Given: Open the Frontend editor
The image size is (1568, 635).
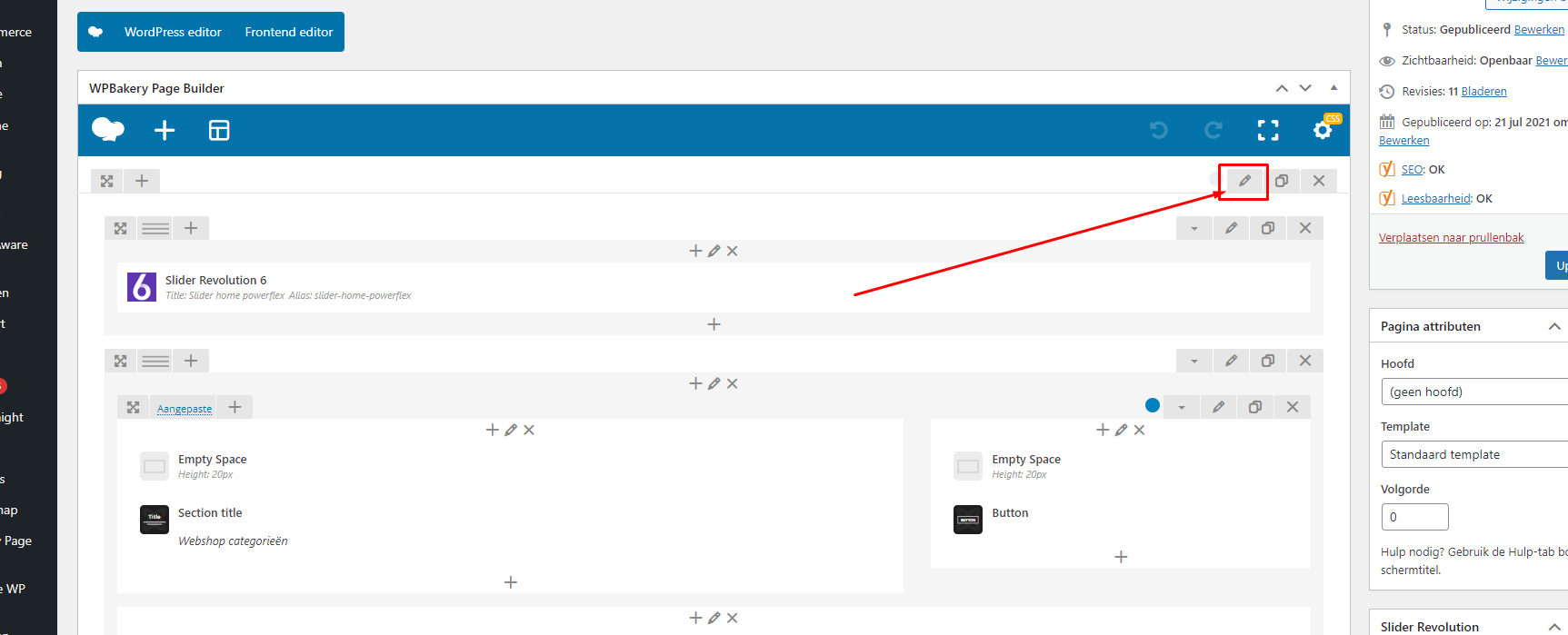Looking at the screenshot, I should pos(289,32).
